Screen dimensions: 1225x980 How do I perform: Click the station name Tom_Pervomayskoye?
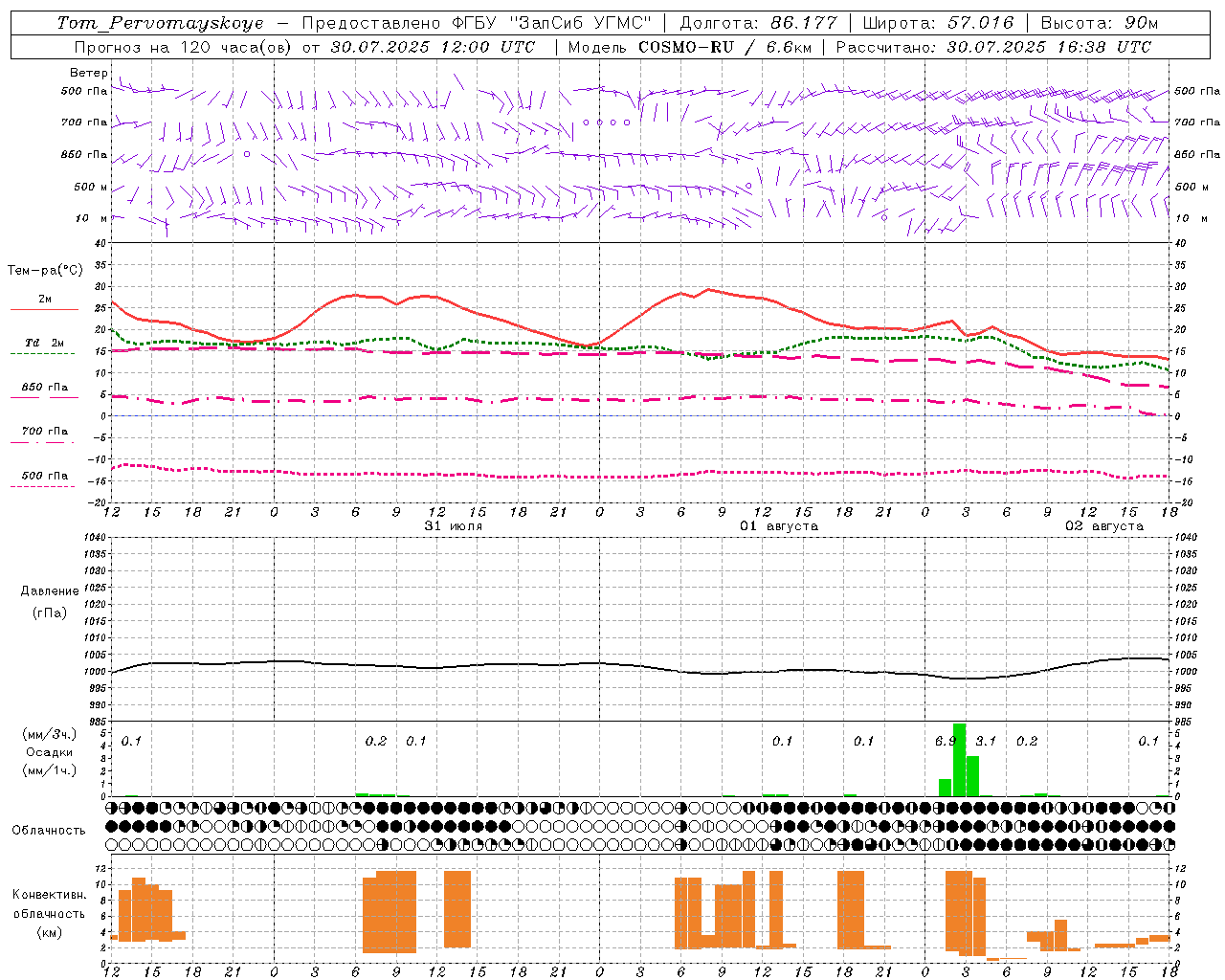[160, 23]
